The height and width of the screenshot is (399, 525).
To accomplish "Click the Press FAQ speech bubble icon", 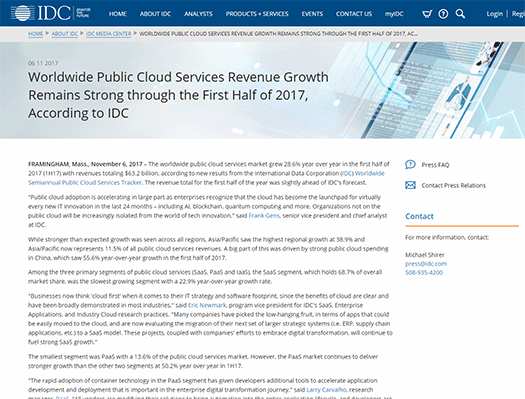I will tap(410, 165).
